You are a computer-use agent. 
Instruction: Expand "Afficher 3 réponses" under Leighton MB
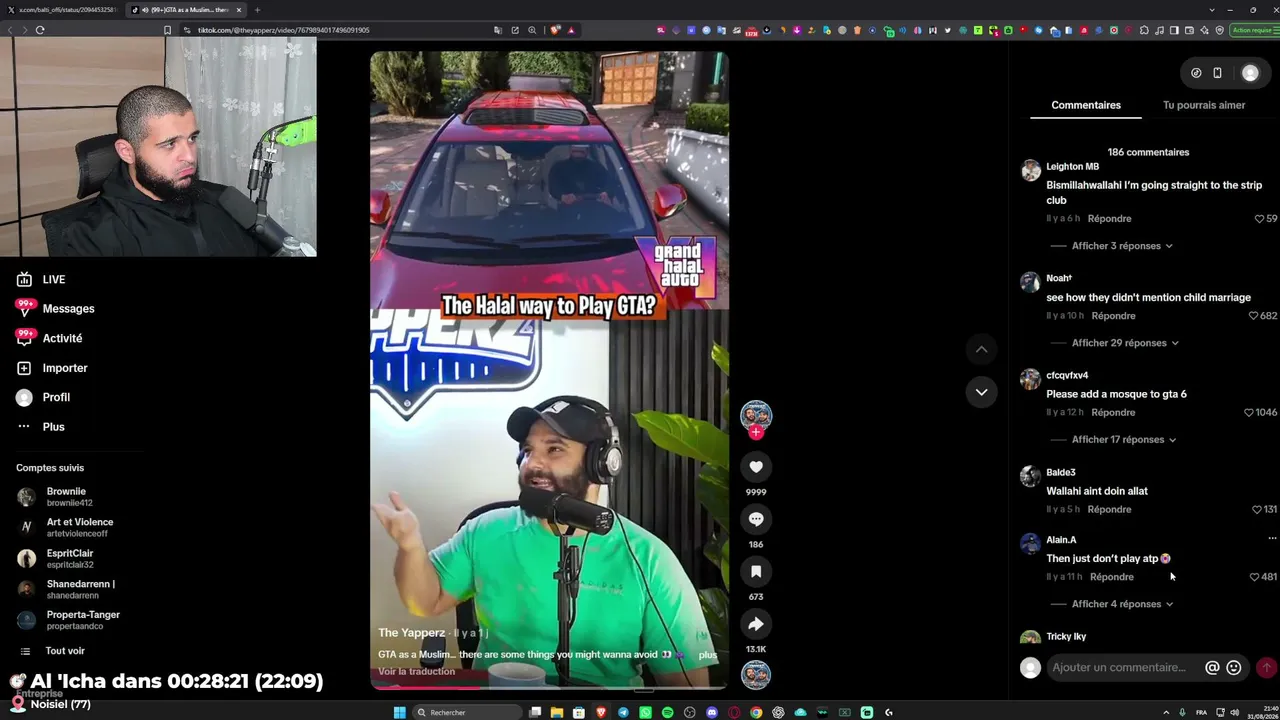(x=1122, y=246)
